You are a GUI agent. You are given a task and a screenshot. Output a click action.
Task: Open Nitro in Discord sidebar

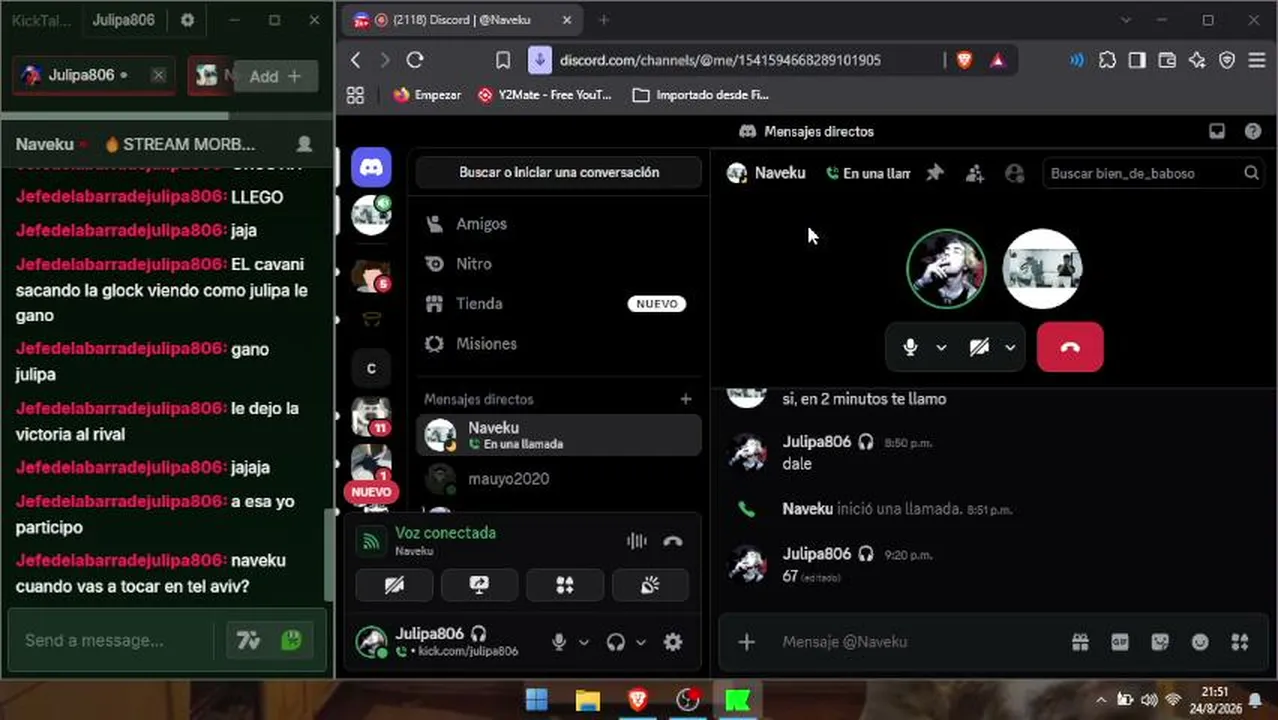pos(559,264)
